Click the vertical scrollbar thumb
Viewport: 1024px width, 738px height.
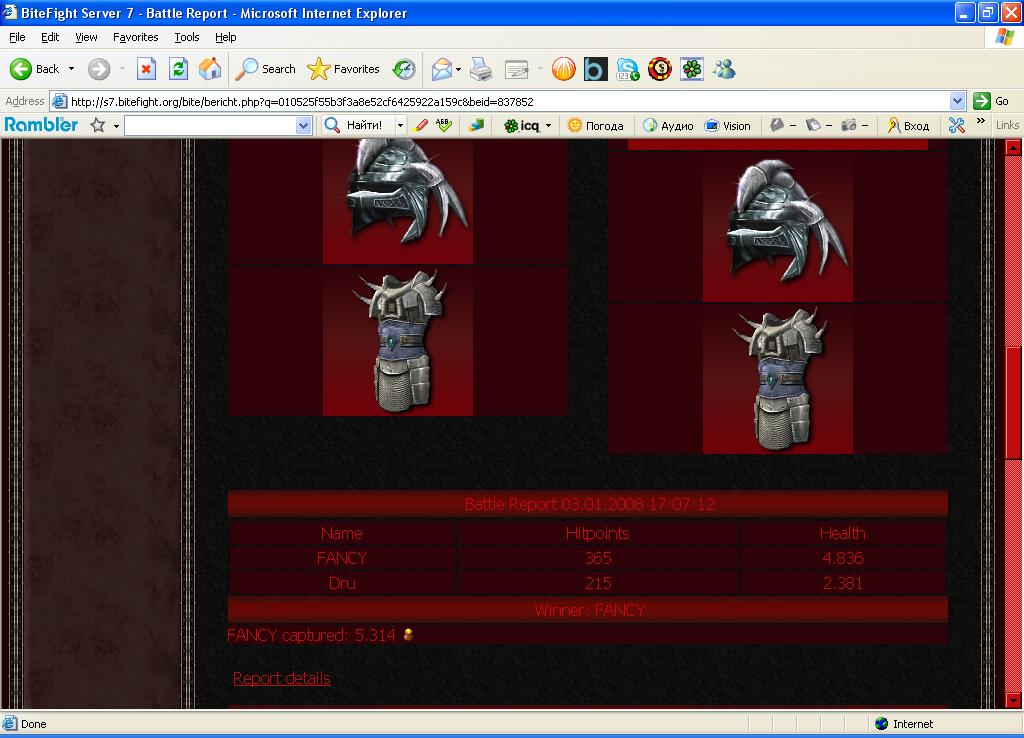pyautogui.click(x=1014, y=402)
